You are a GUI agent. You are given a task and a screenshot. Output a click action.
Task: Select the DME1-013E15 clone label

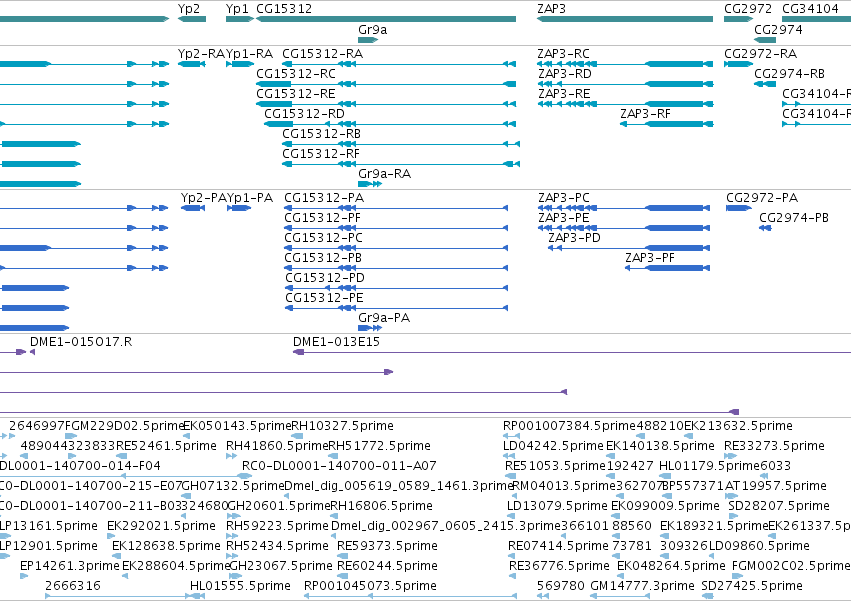336,341
